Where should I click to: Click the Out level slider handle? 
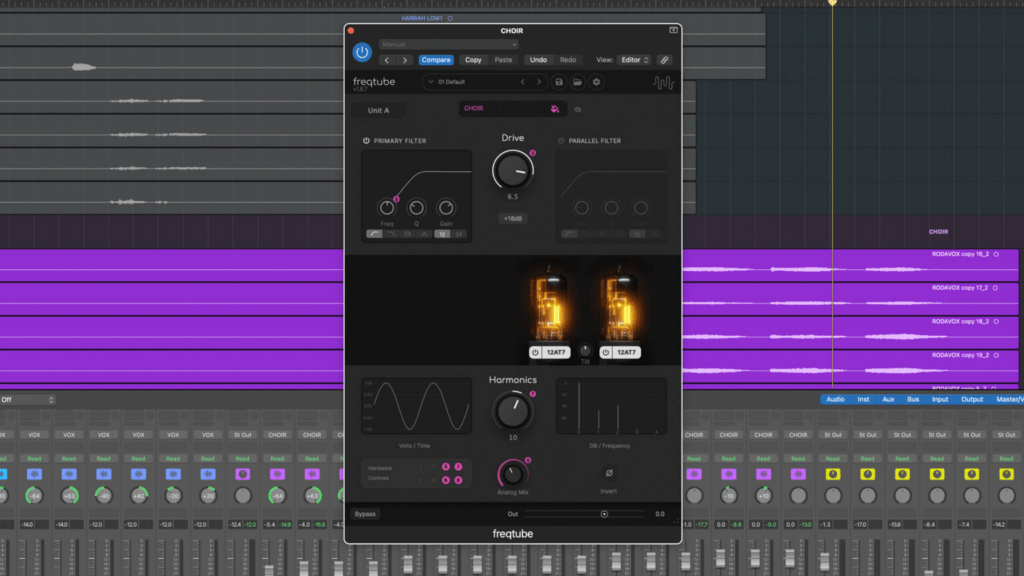604,514
